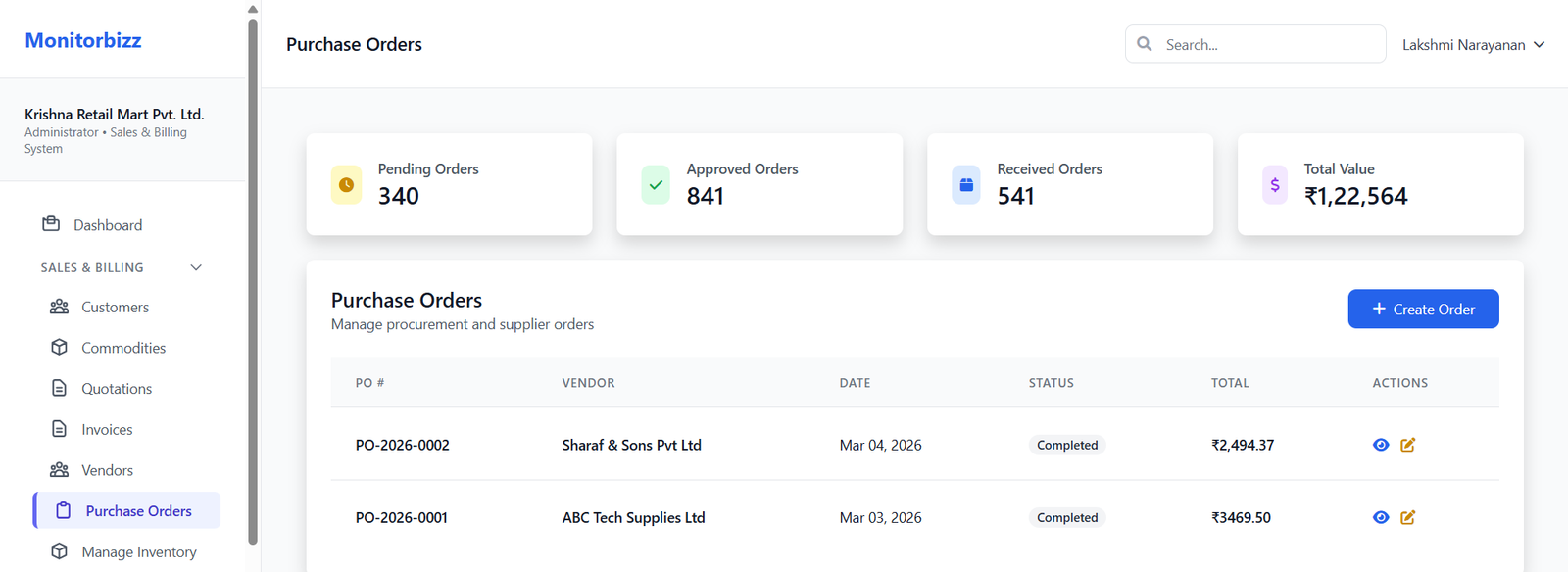Screen dimensions: 1568x572
Task: Edit purchase order PO-2026-0002
Action: pyautogui.click(x=1408, y=445)
